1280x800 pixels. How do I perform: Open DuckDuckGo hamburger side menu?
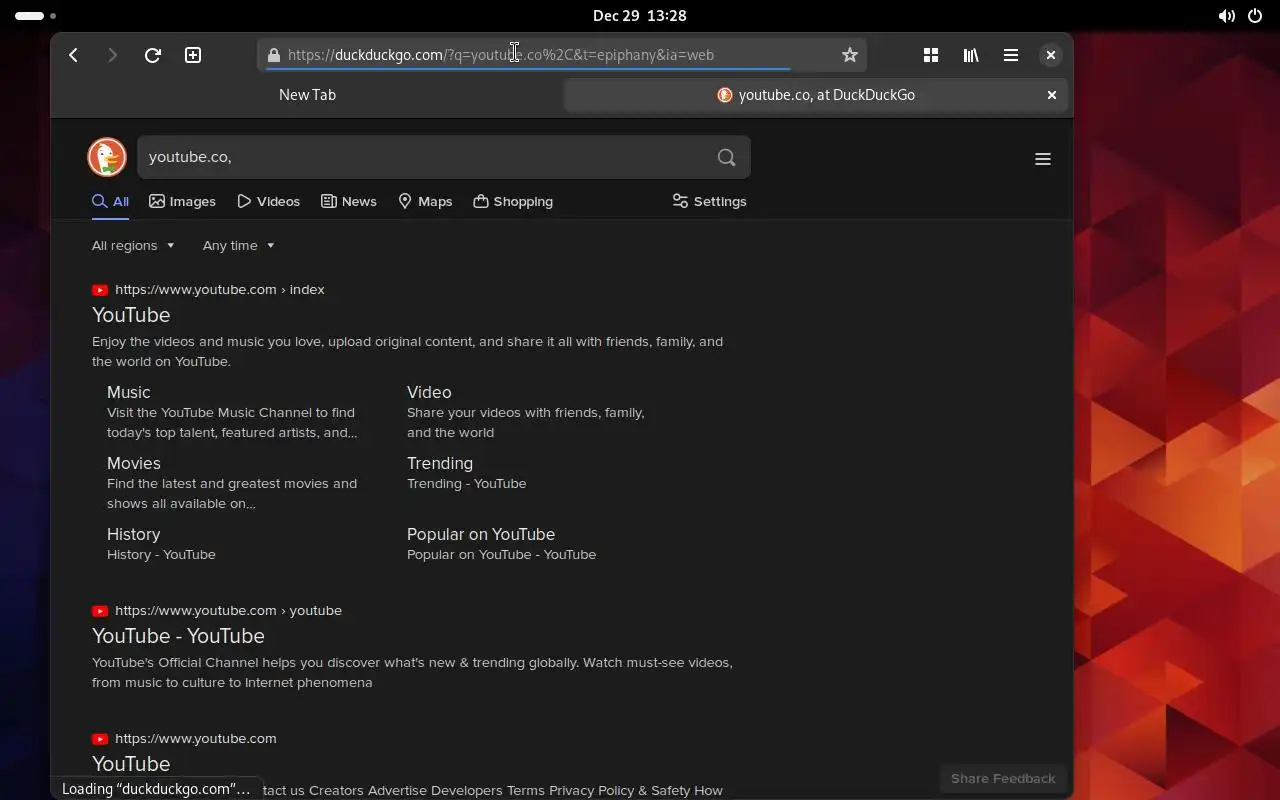click(1043, 159)
